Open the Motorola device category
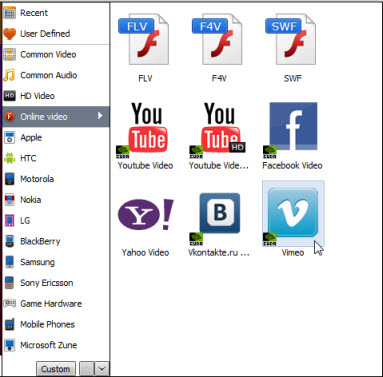The image size is (383, 377). tap(56, 179)
